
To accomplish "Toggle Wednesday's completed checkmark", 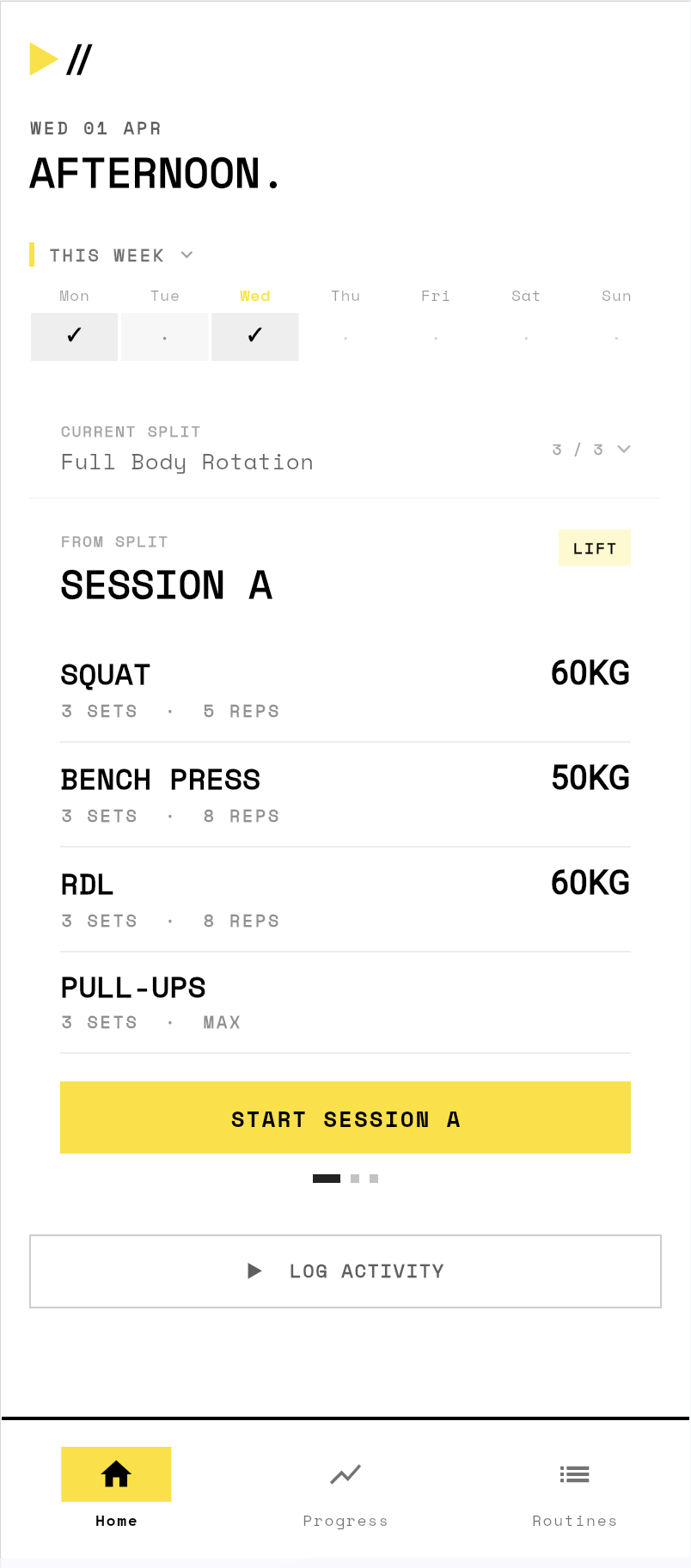I will click(x=254, y=337).
